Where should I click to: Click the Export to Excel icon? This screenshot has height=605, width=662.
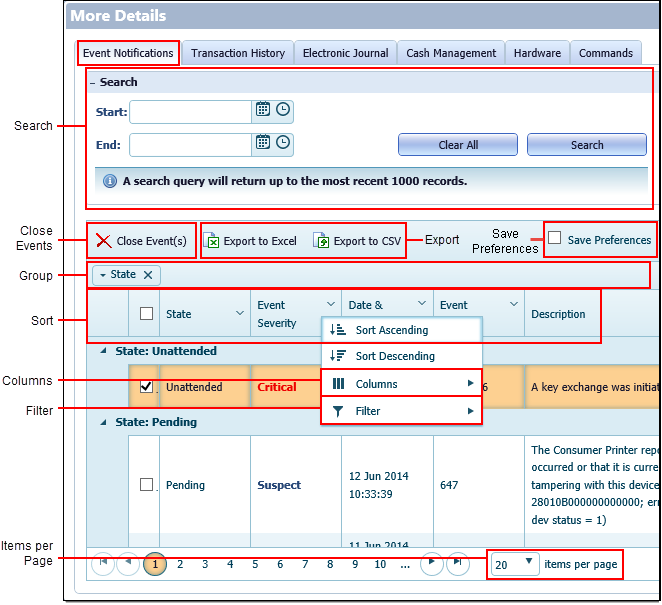[212, 240]
